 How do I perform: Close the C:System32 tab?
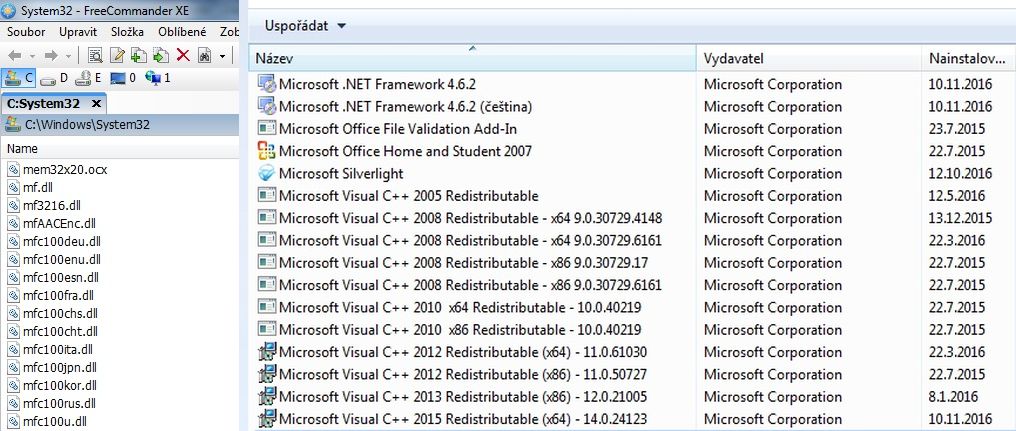96,103
